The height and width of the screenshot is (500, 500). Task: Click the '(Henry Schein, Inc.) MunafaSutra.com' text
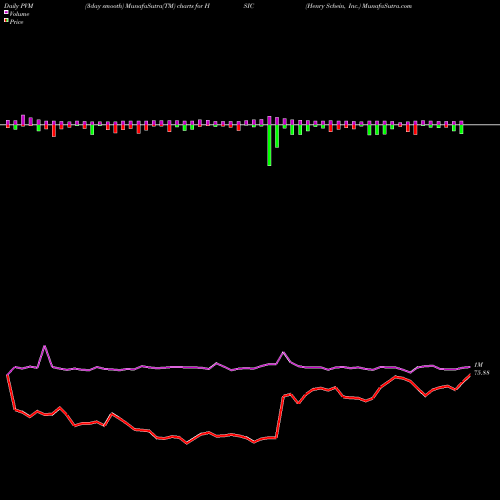[x=359, y=6]
